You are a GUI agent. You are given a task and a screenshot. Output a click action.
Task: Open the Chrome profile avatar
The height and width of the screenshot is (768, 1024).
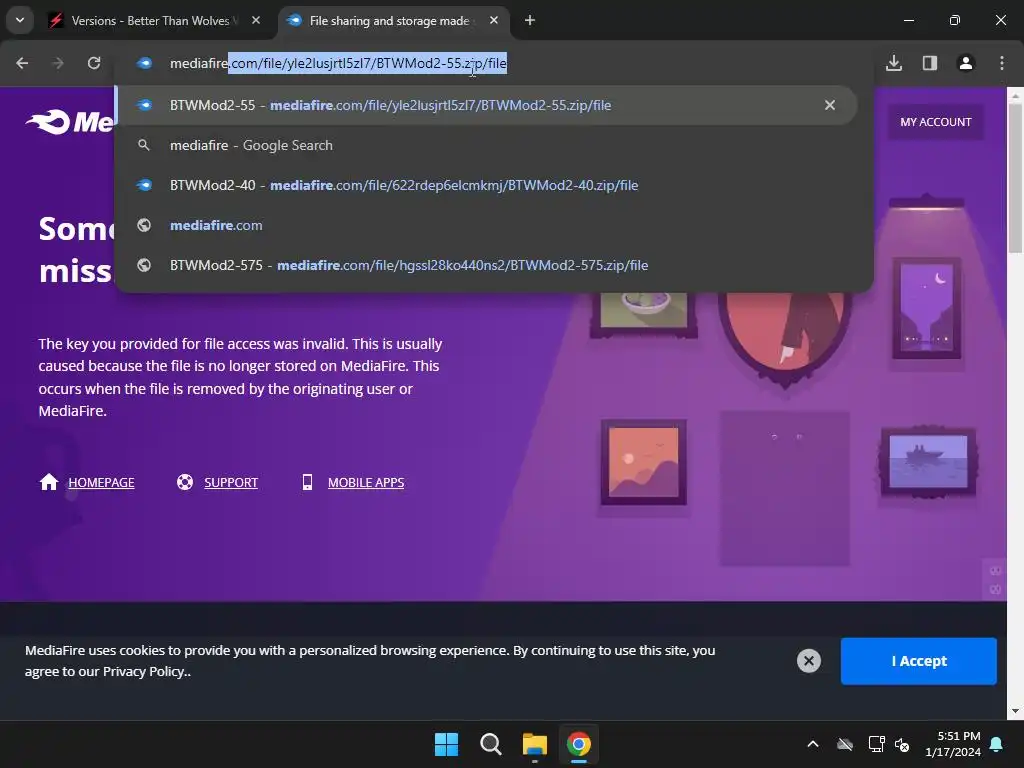pos(966,63)
